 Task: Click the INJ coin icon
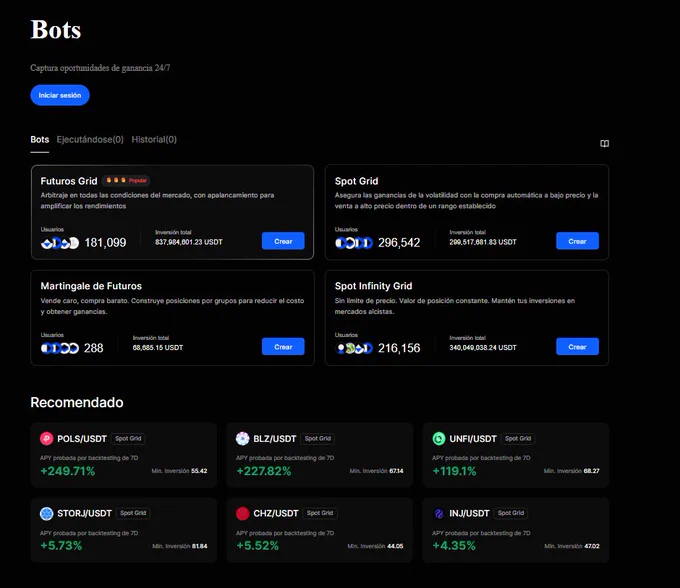coord(439,513)
